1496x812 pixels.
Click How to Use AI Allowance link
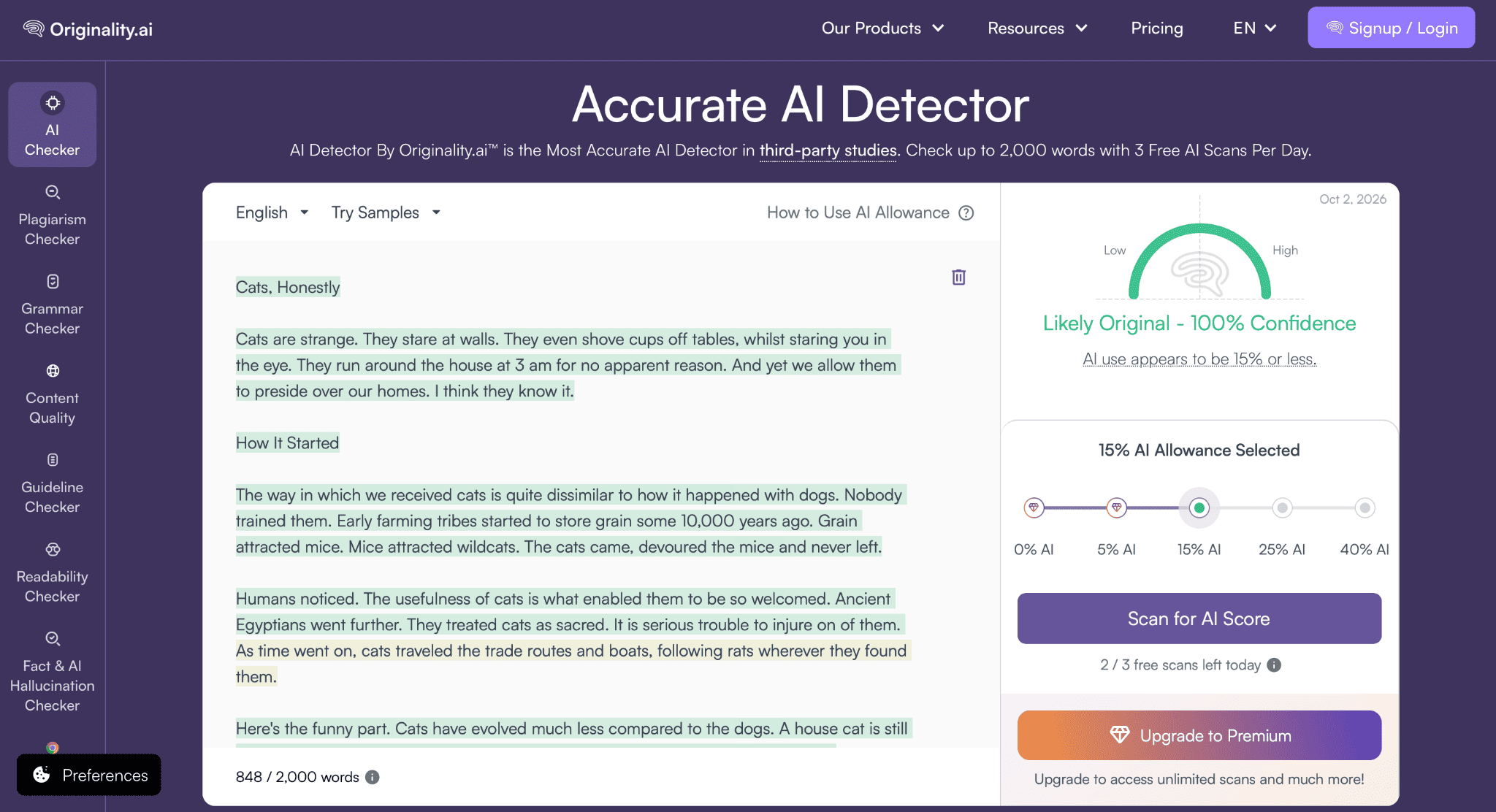pos(858,212)
